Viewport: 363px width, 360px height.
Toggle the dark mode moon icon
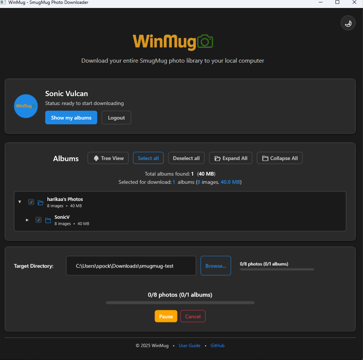coord(348,23)
